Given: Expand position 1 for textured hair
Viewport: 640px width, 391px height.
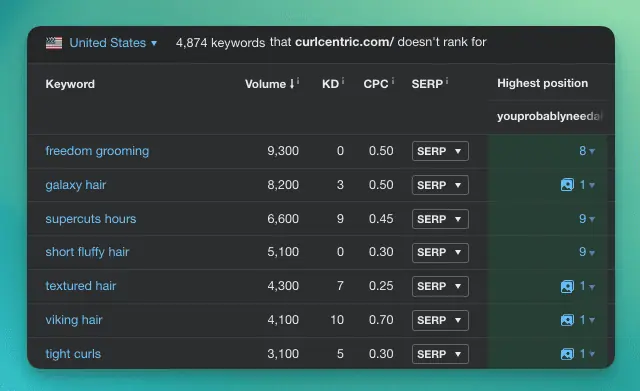Looking at the screenshot, I should click(x=587, y=286).
